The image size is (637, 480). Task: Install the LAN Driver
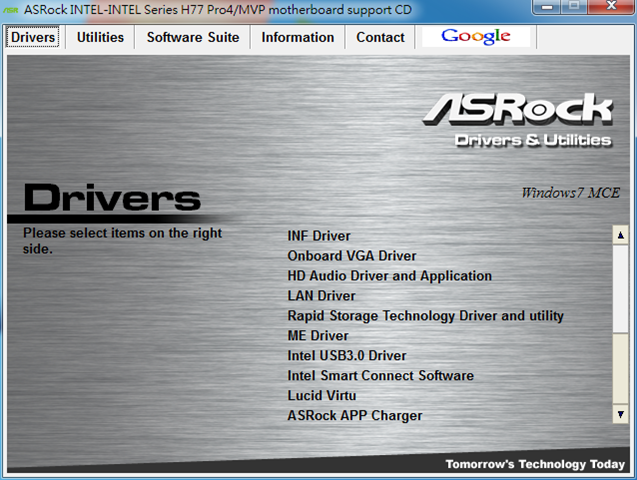(x=321, y=296)
